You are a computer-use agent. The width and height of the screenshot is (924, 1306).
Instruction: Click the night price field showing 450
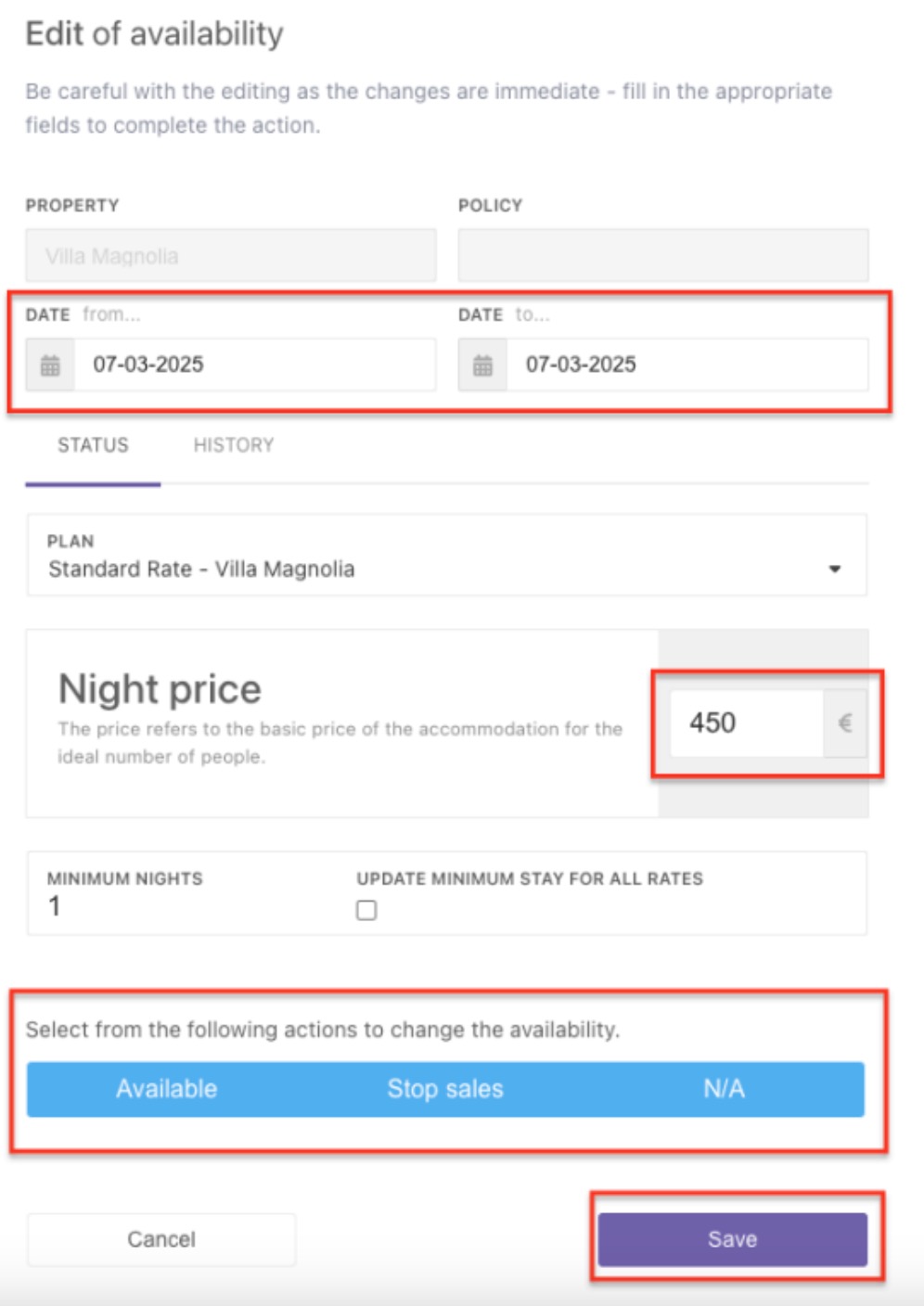(x=747, y=723)
